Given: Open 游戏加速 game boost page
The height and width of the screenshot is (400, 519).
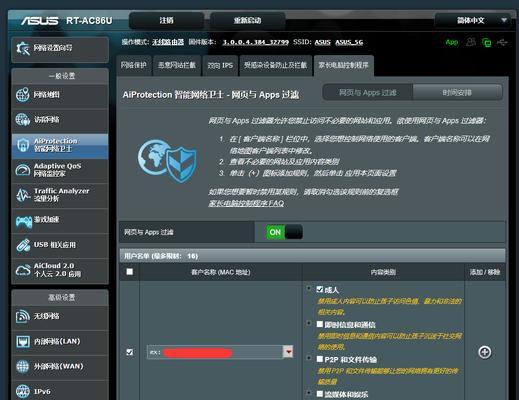Looking at the screenshot, I should click(60, 220).
